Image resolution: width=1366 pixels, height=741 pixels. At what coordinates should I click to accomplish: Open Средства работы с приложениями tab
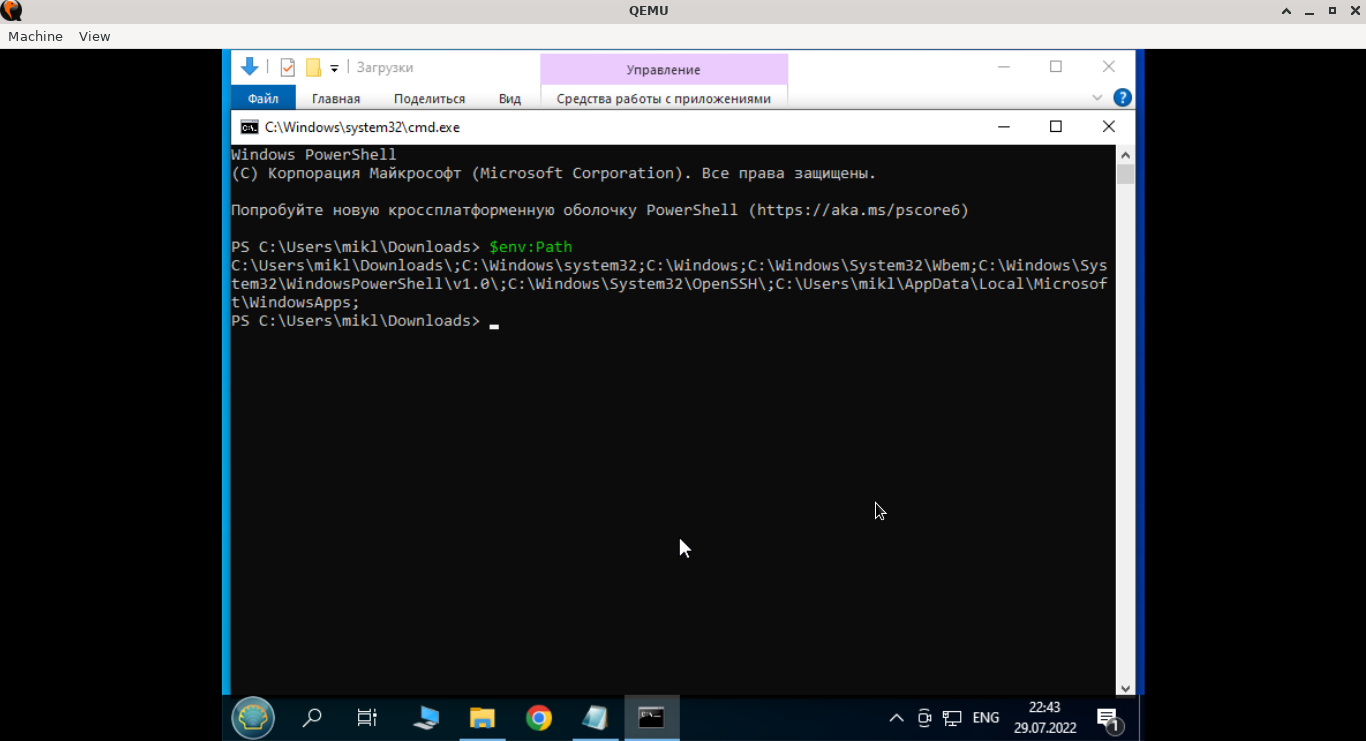663,98
